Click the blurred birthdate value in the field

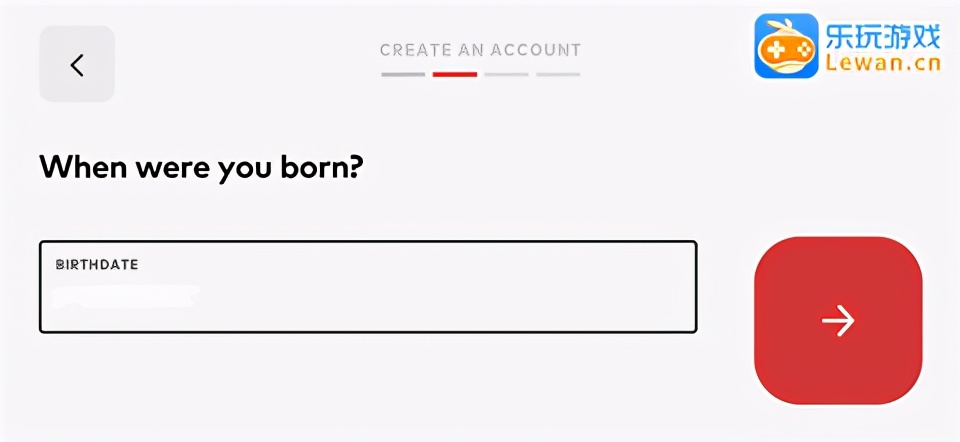click(126, 296)
